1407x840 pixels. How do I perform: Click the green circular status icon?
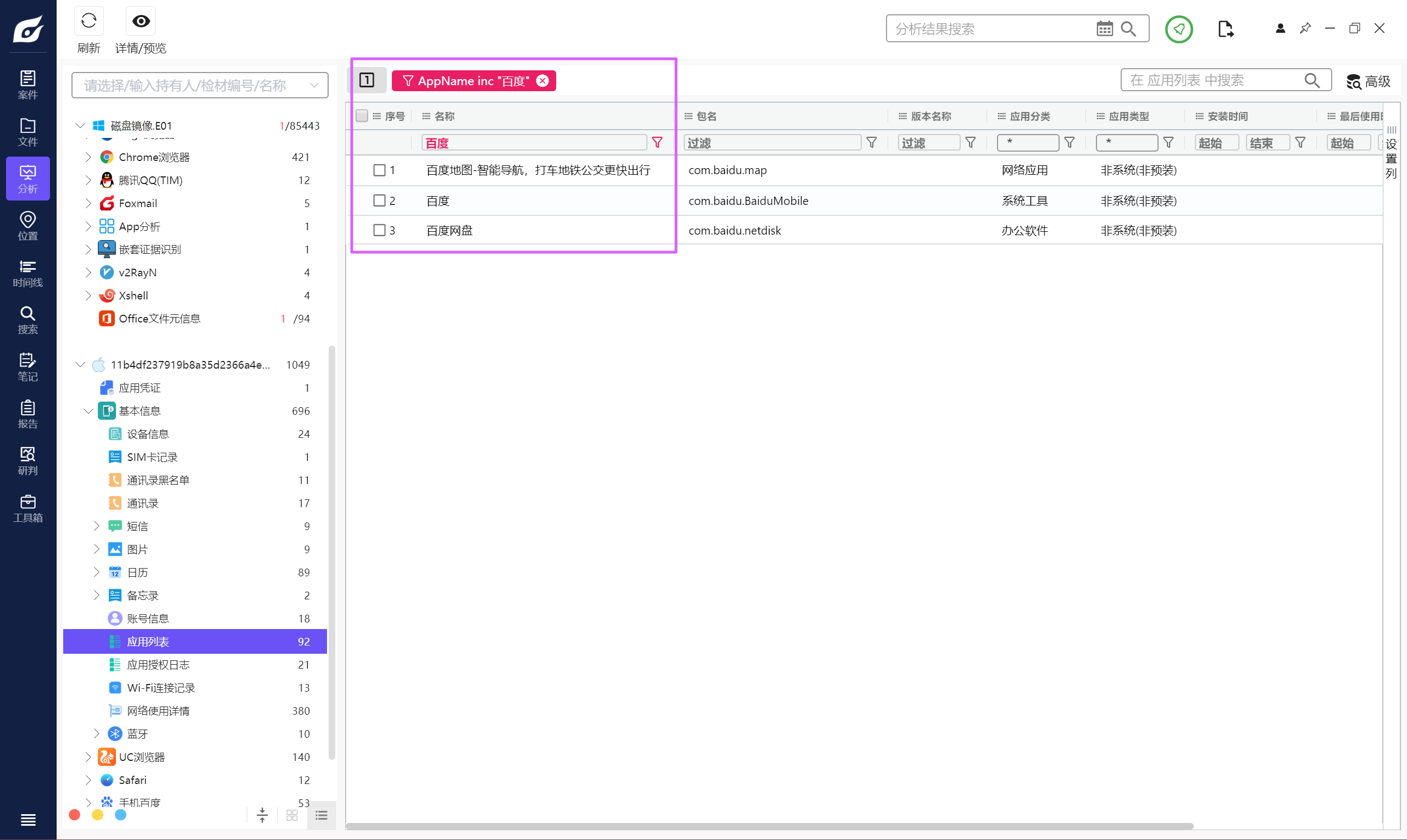point(1179,29)
